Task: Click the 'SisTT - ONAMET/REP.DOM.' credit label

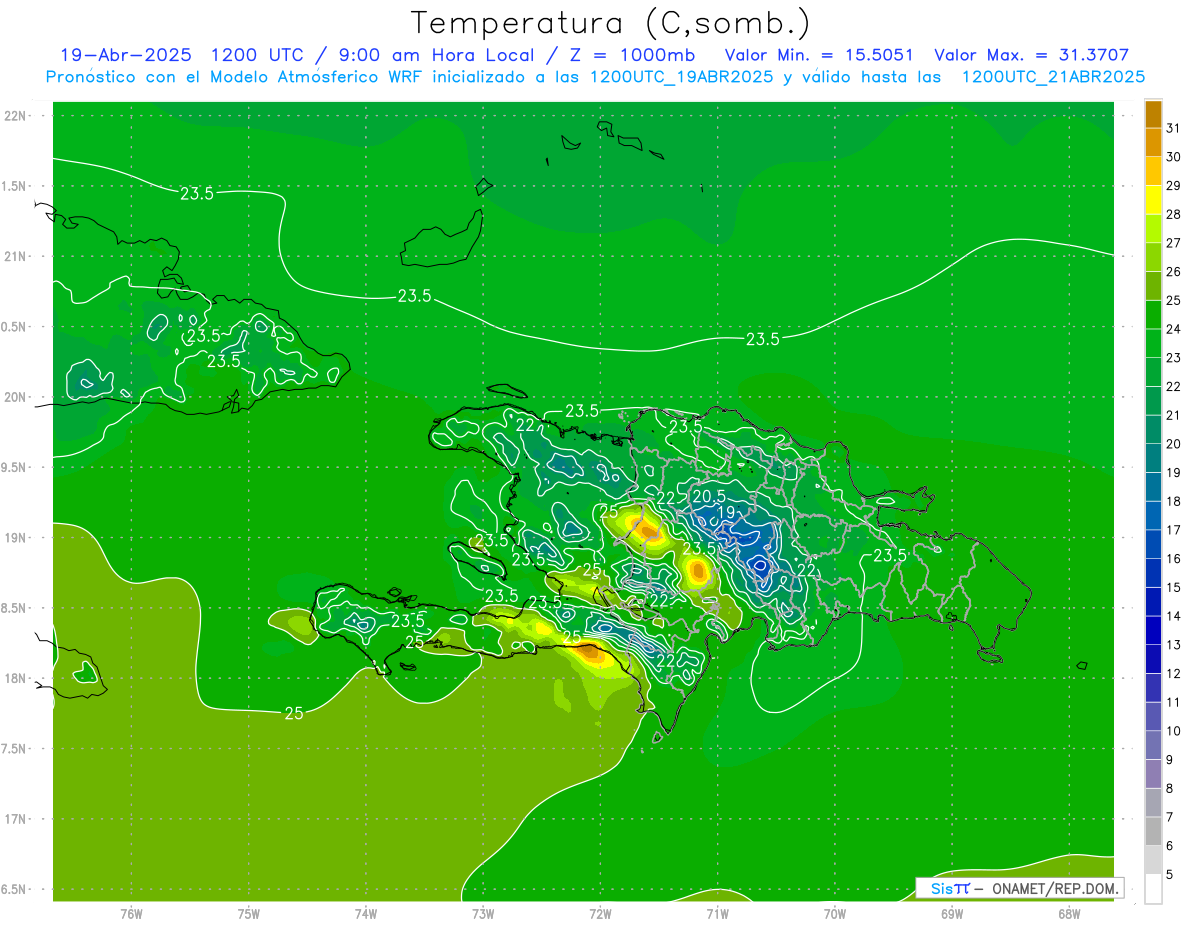Action: click(x=1020, y=888)
